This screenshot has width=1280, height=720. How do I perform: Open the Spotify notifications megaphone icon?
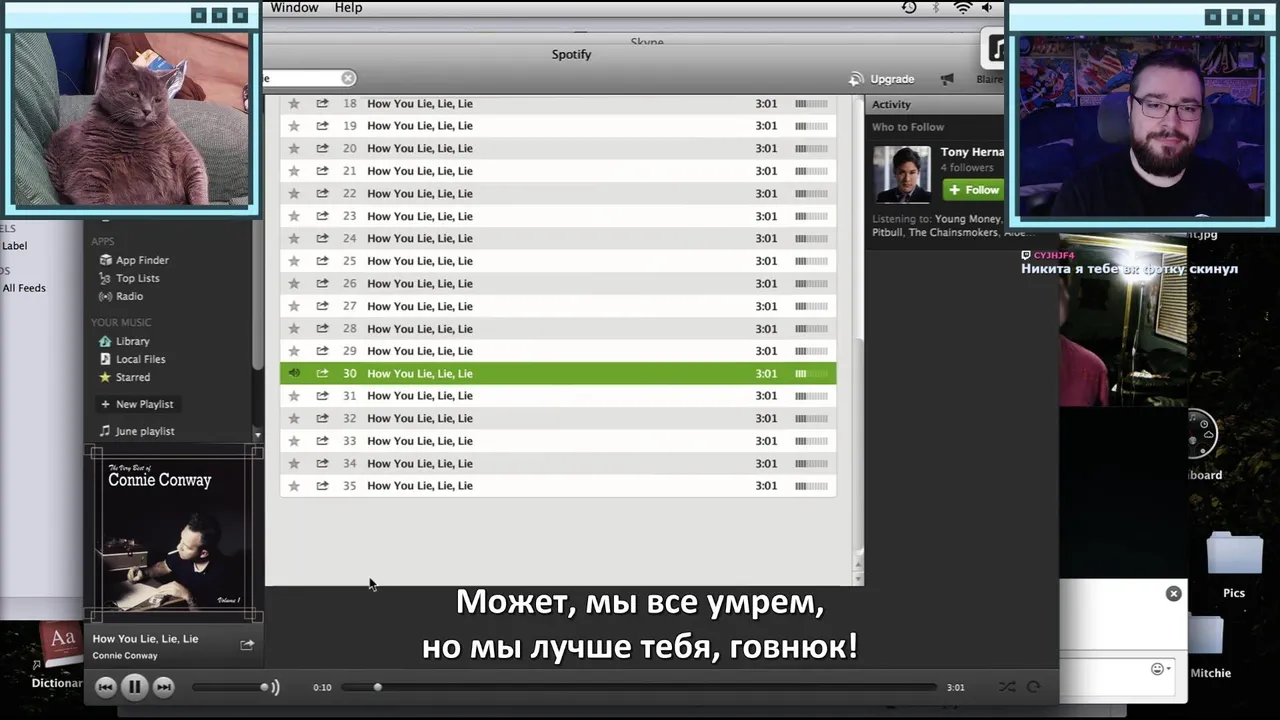(x=947, y=79)
